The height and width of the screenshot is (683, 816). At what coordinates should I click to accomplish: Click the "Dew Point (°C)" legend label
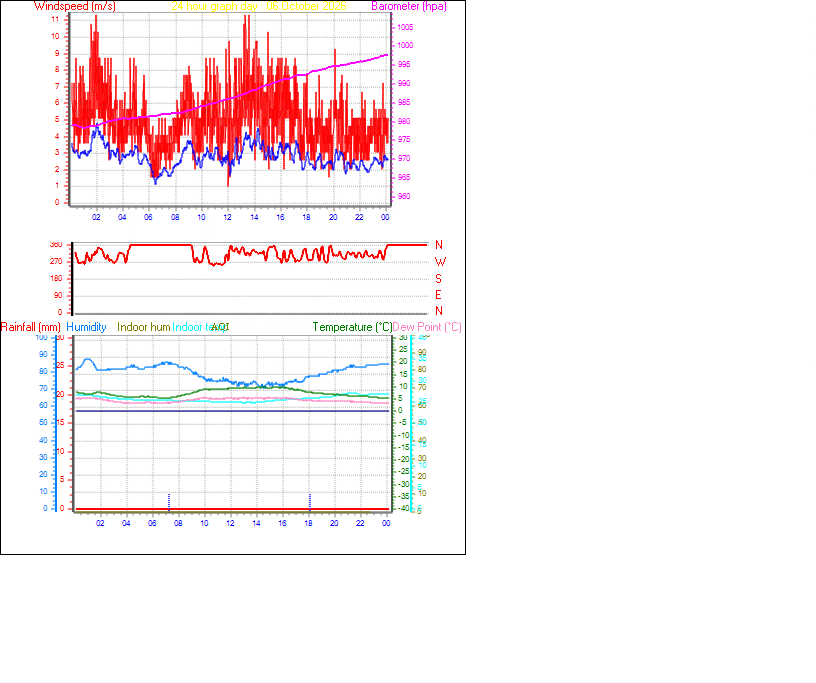tap(427, 327)
